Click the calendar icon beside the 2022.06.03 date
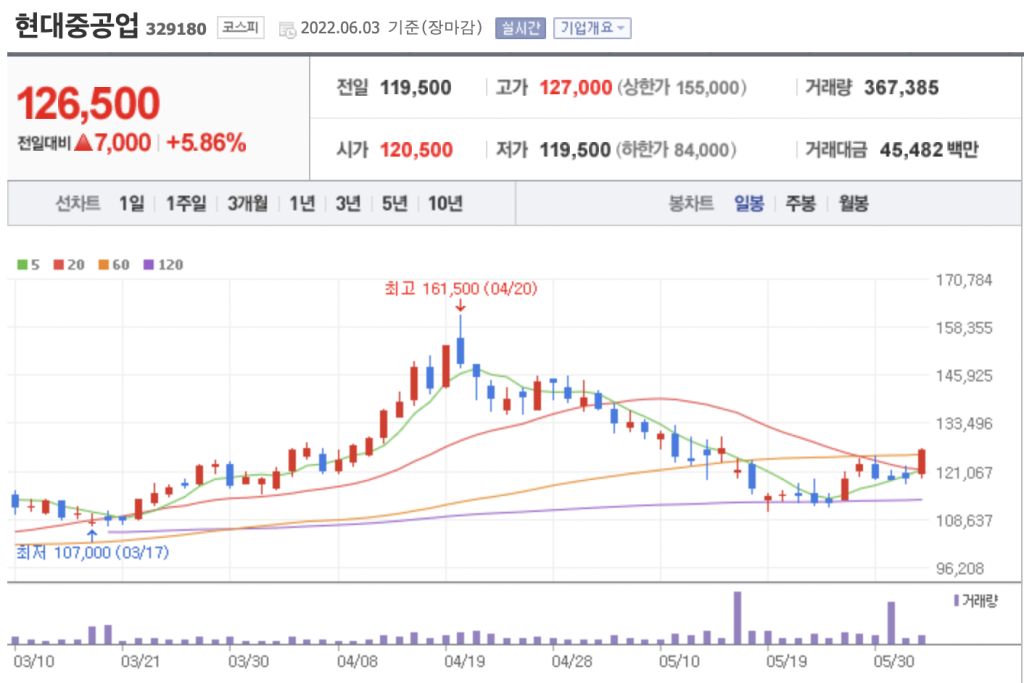1024x683 pixels. (287, 28)
